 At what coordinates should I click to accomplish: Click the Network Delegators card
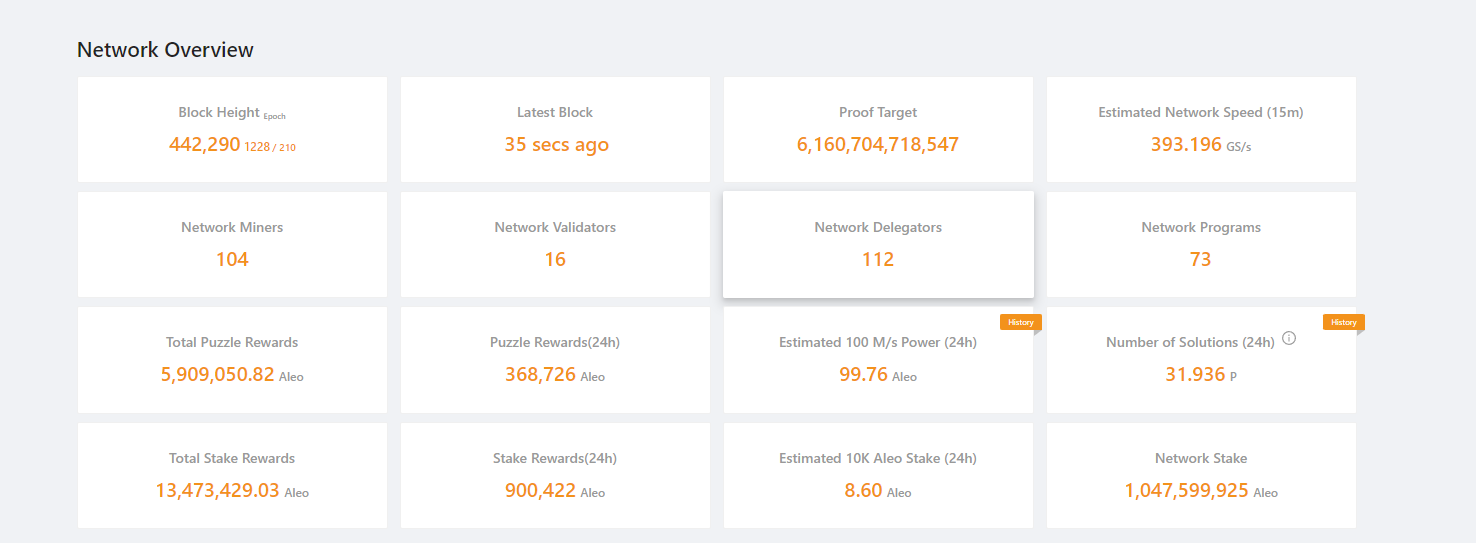[878, 245]
